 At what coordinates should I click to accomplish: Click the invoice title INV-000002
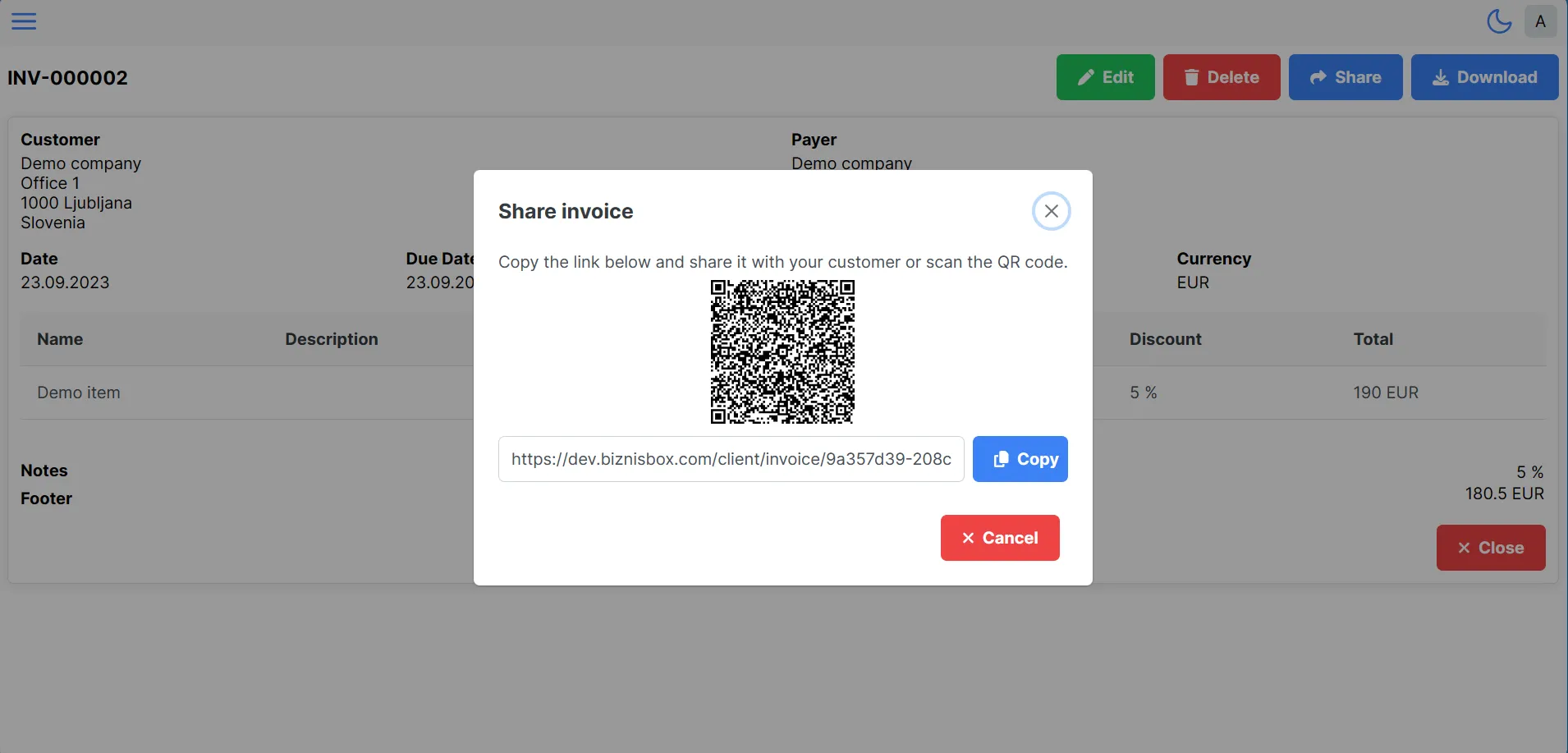(x=67, y=77)
